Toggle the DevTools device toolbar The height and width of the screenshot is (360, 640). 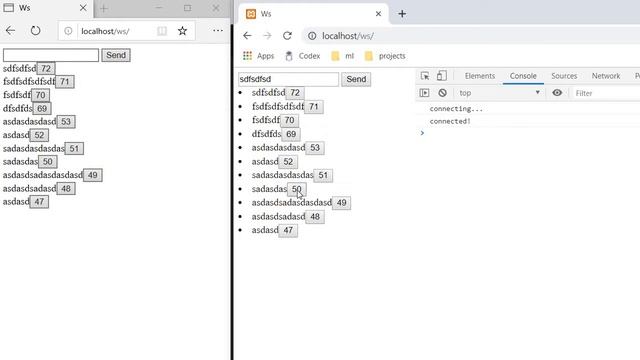click(x=442, y=76)
